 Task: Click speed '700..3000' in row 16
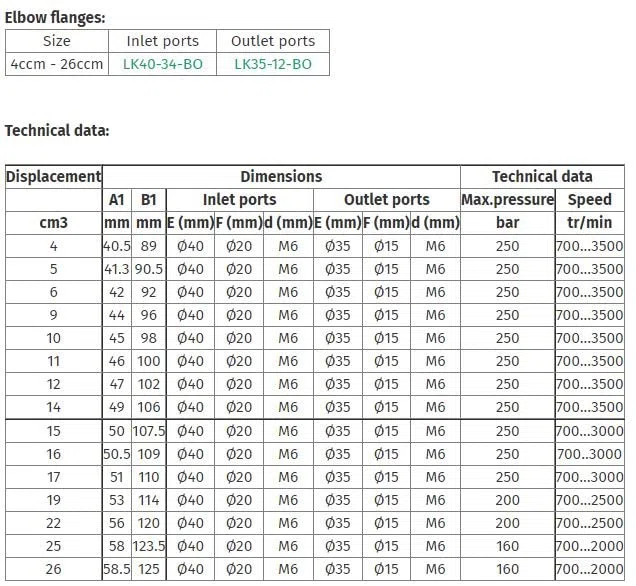coord(589,454)
